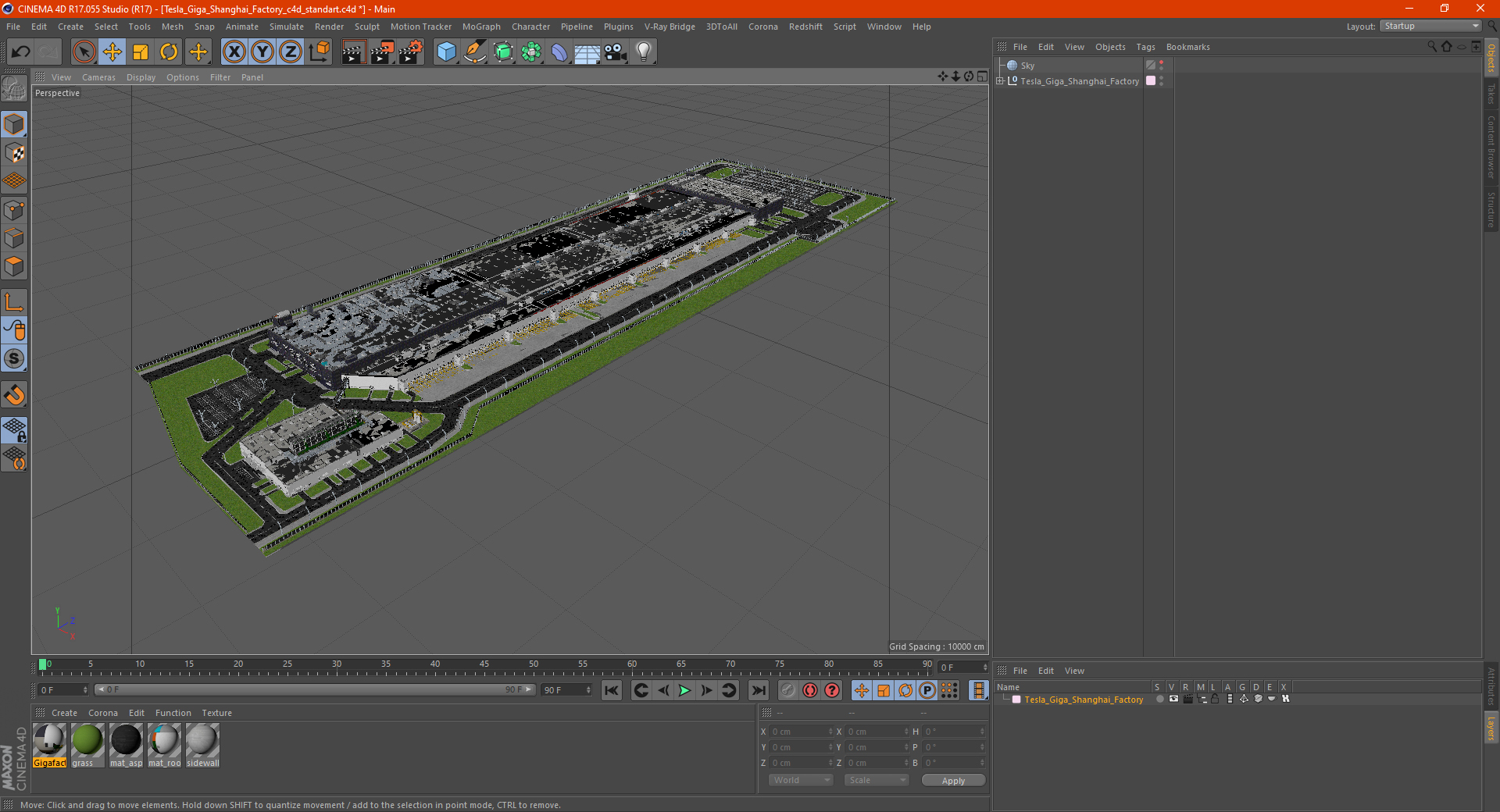Open the Content Browser side tab
The height and width of the screenshot is (812, 1500).
1491,147
